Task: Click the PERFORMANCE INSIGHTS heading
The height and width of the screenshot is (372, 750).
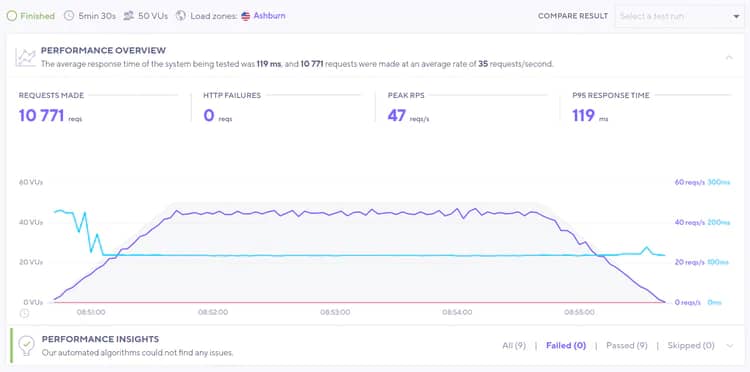Action: [x=100, y=339]
